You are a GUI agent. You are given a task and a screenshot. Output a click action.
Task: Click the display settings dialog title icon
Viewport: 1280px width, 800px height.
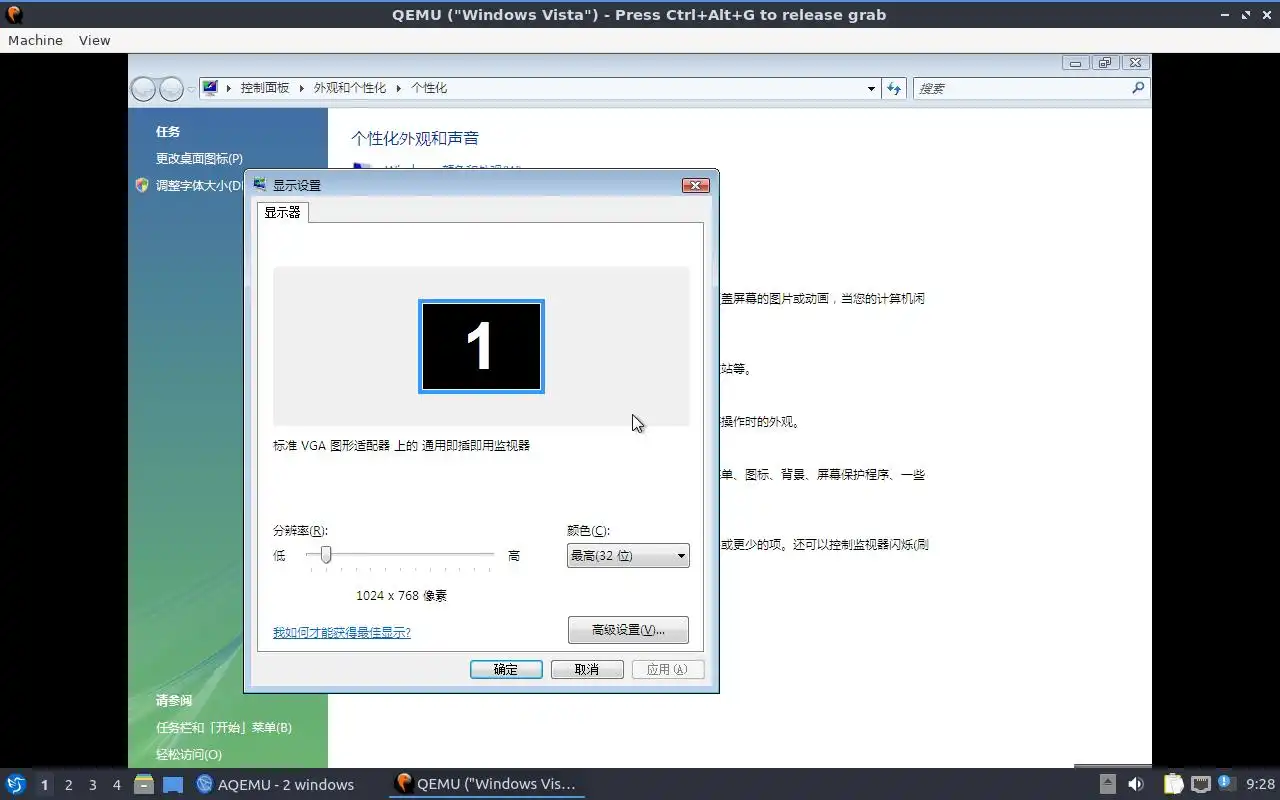[260, 185]
